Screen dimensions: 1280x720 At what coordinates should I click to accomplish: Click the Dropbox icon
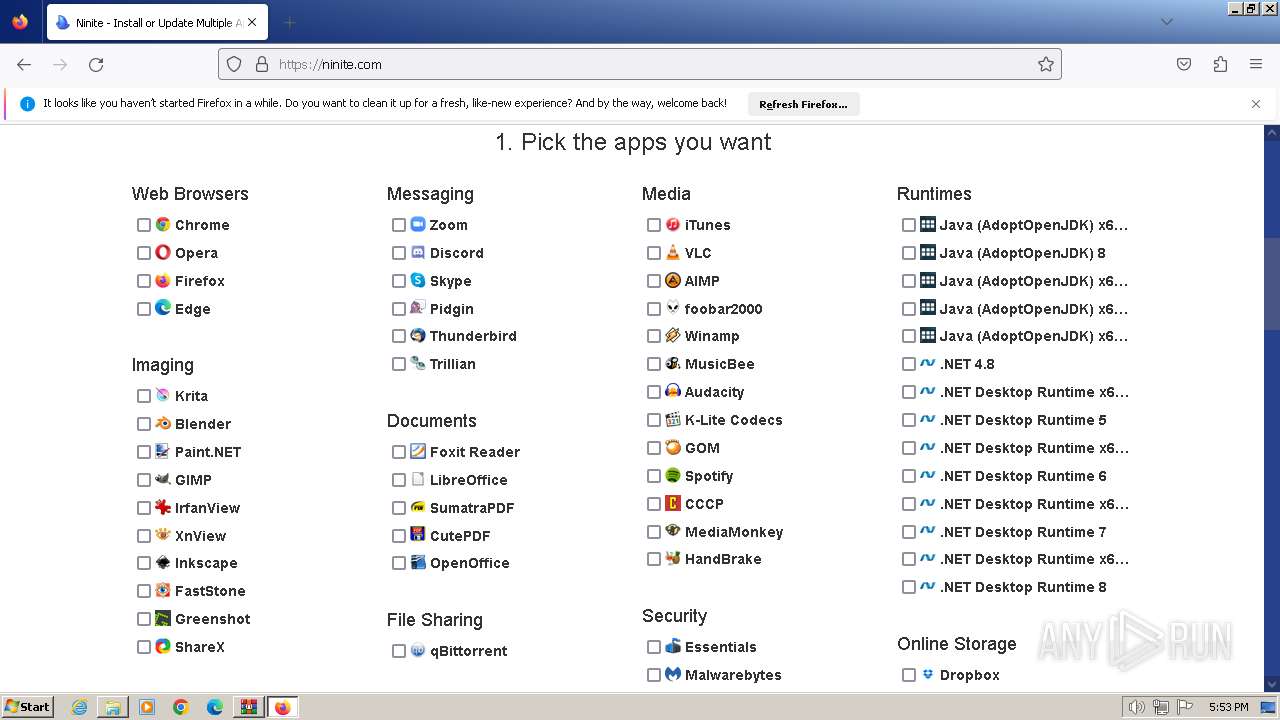click(x=928, y=675)
